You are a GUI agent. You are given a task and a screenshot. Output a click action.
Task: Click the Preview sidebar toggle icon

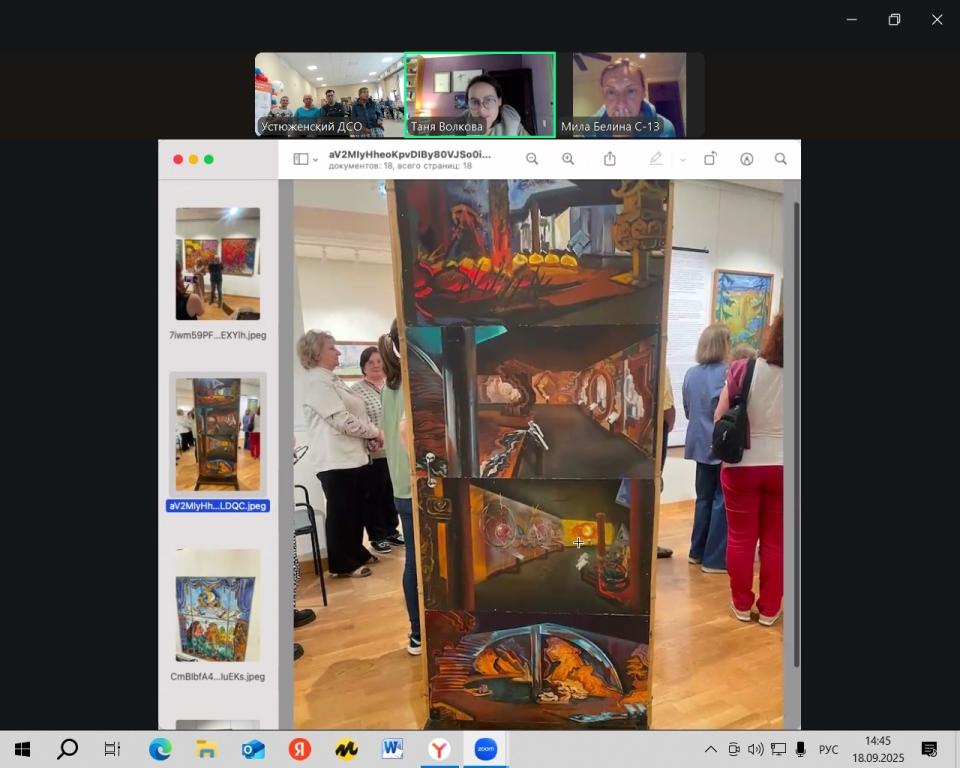301,159
